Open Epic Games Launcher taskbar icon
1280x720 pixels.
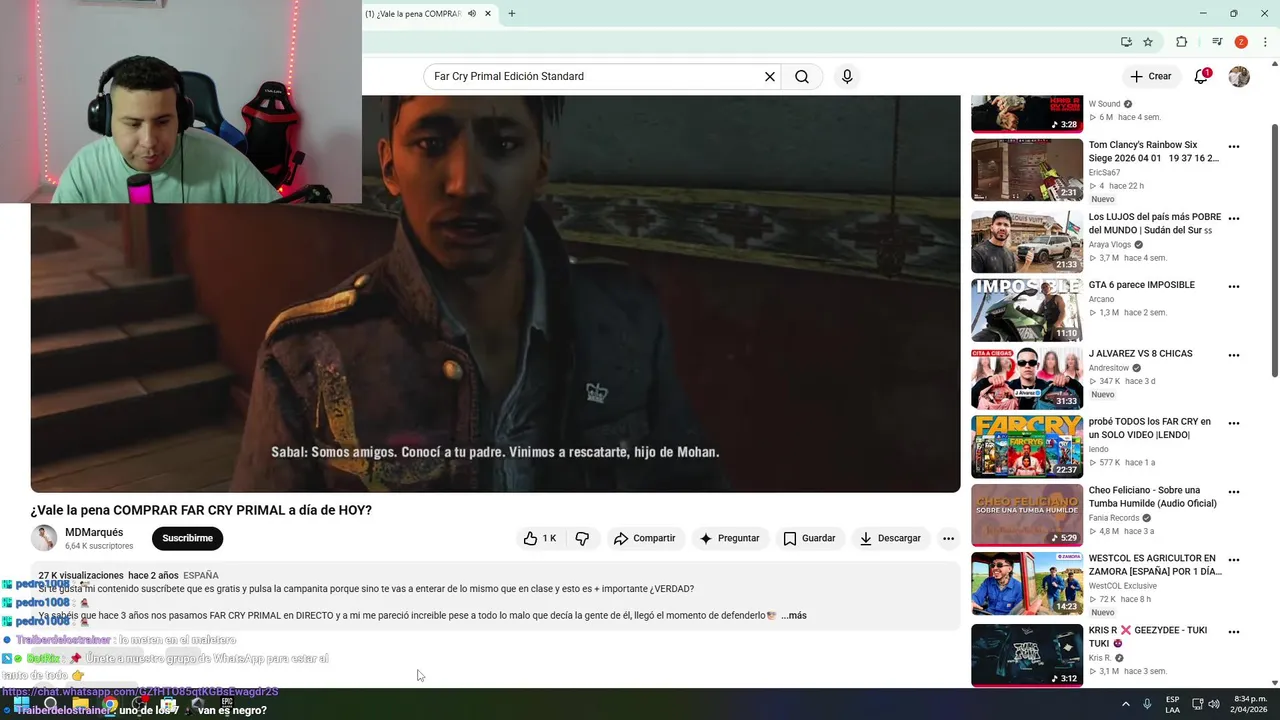pos(227,704)
